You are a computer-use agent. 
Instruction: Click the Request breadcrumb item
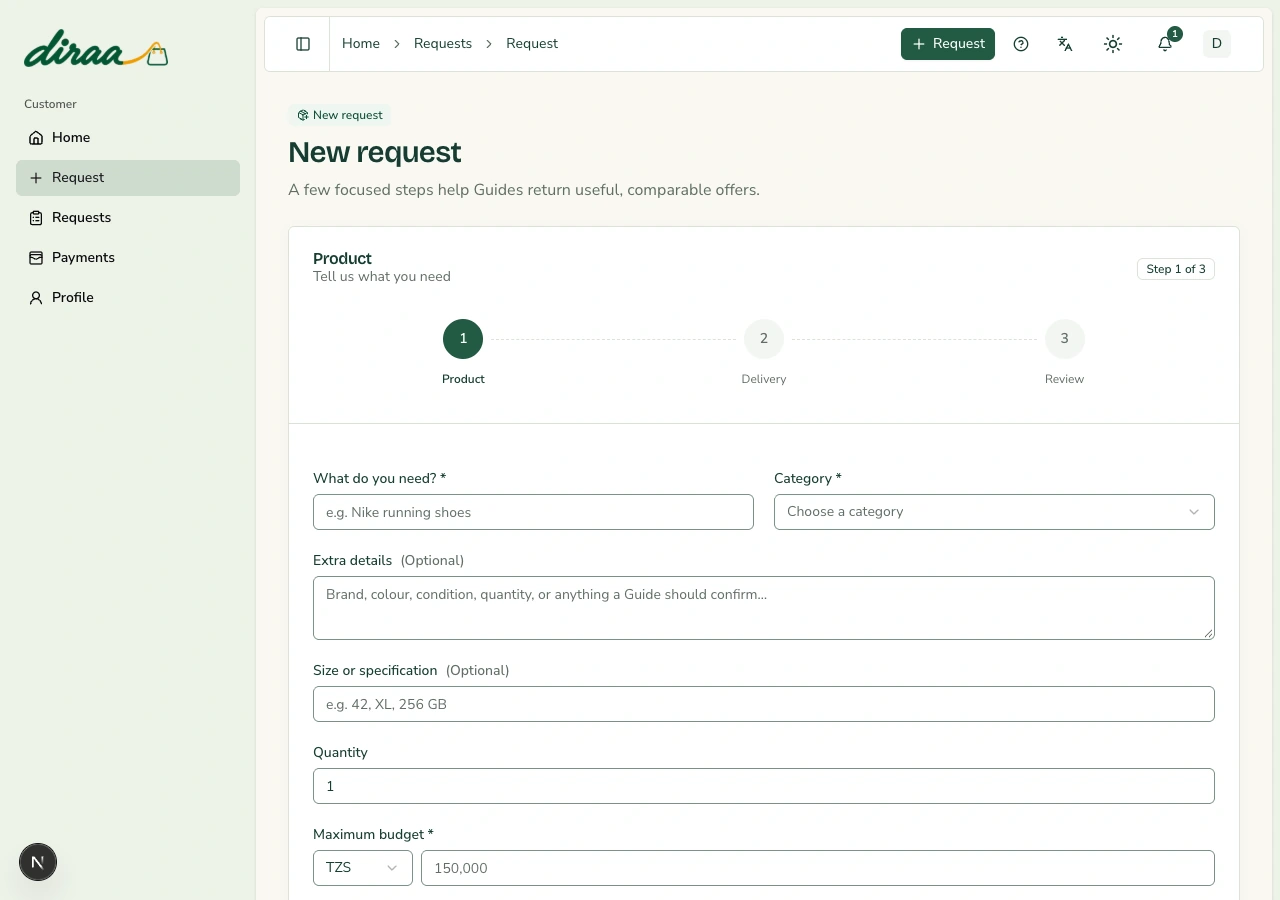(x=532, y=44)
